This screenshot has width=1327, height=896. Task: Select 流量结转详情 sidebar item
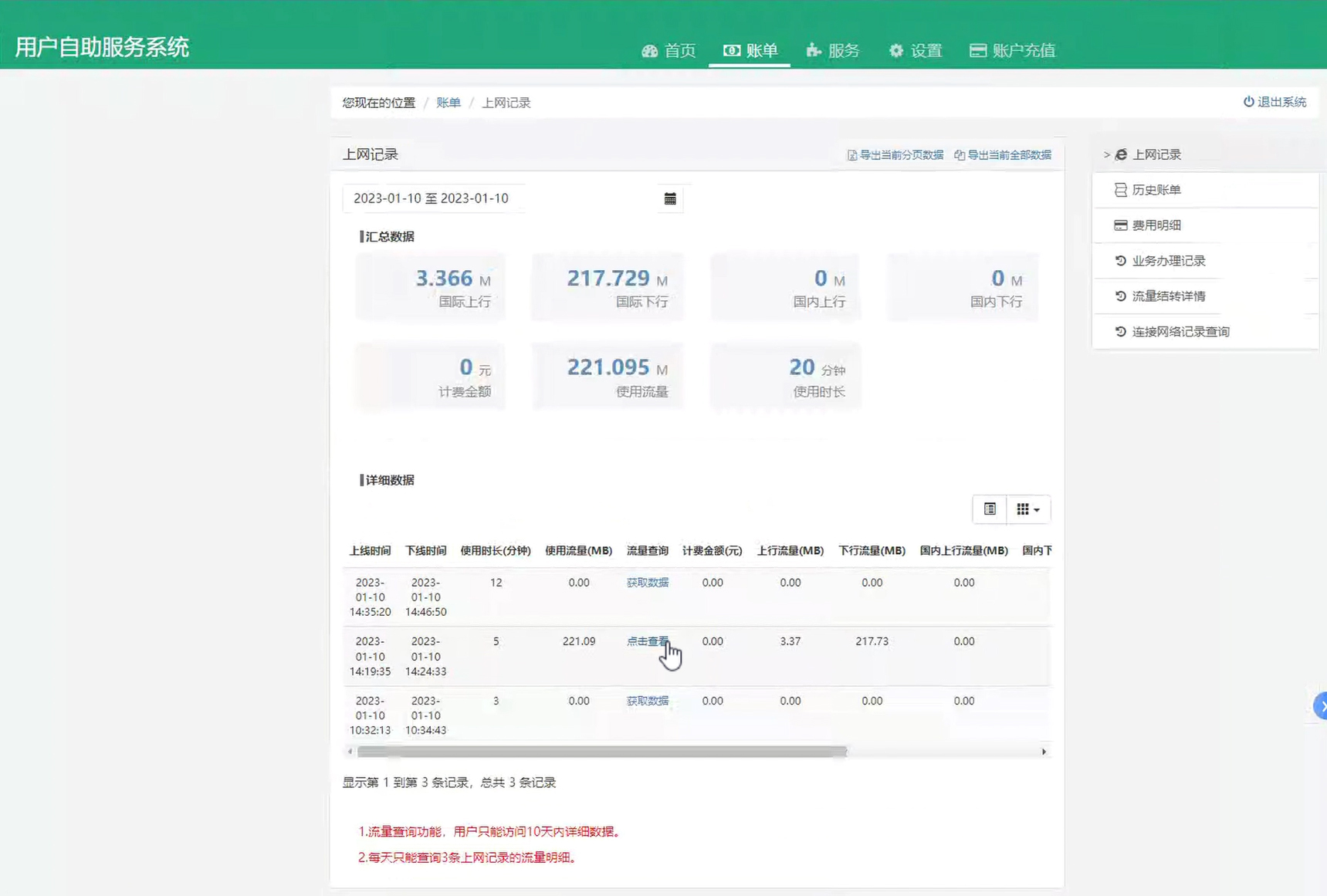pyautogui.click(x=1168, y=296)
